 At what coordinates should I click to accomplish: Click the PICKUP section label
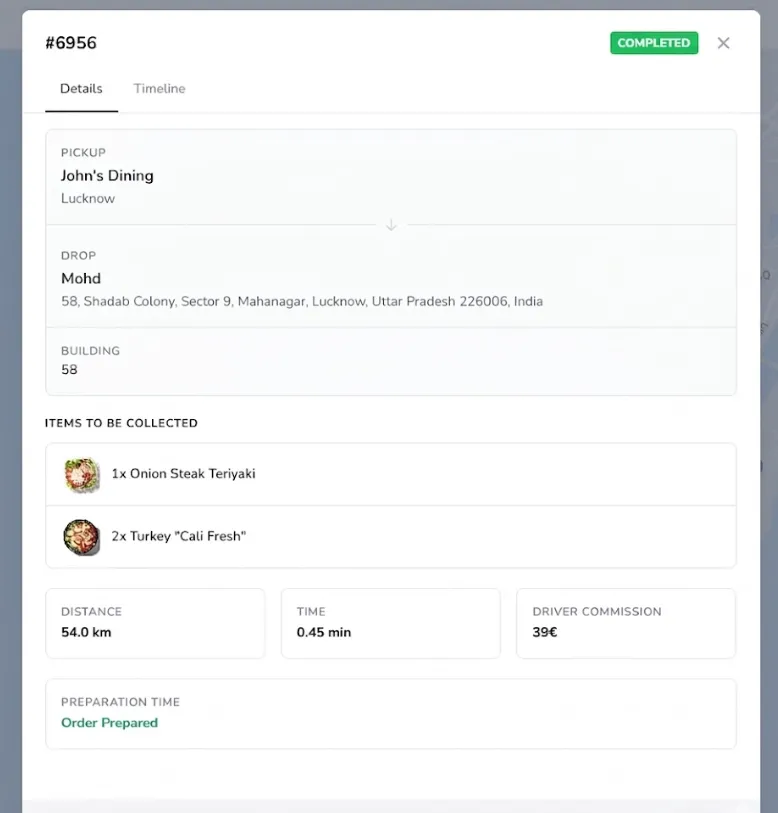tap(83, 152)
